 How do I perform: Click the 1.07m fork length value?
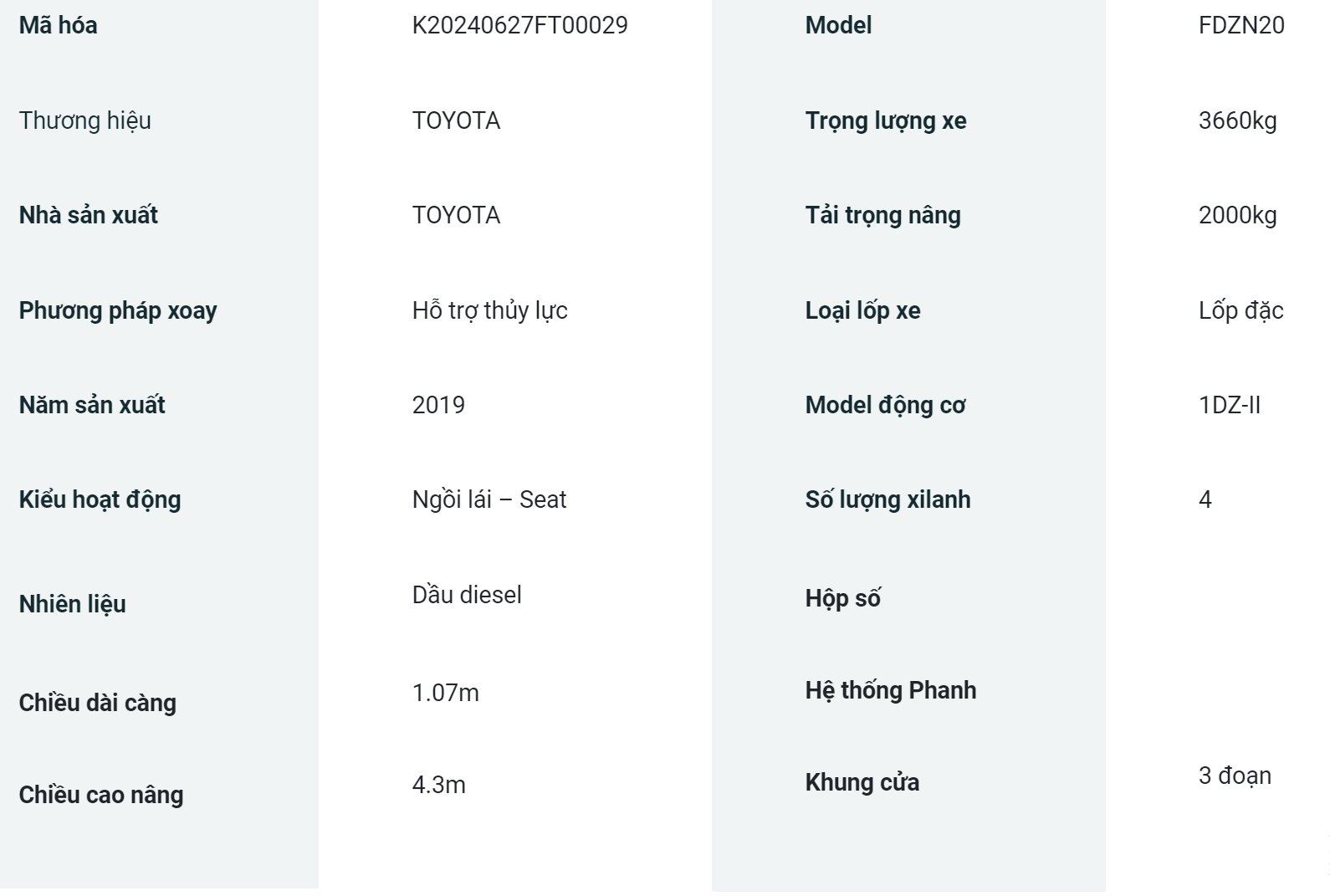tap(445, 693)
